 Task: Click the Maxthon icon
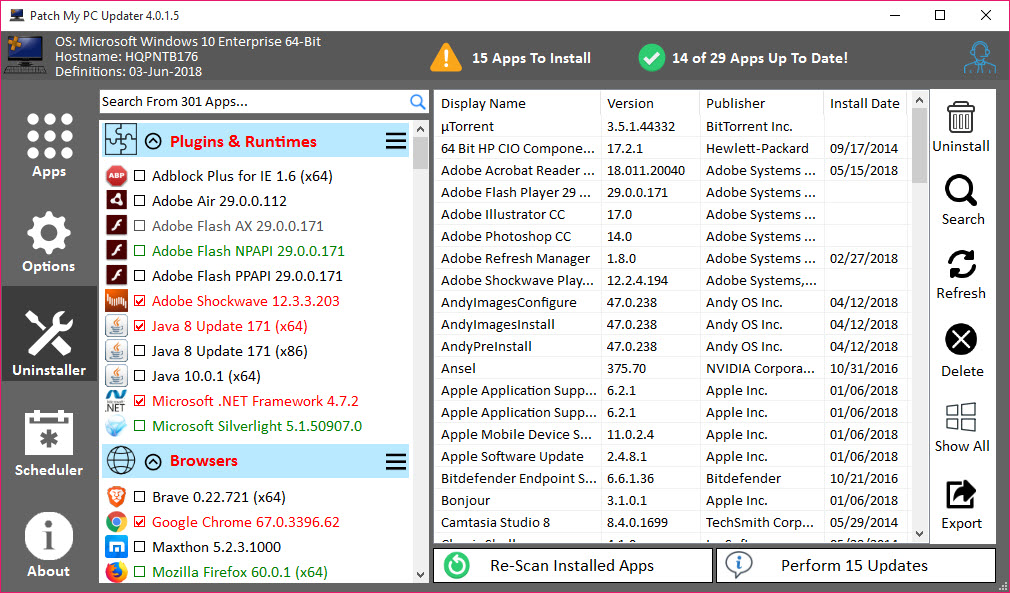click(117, 547)
